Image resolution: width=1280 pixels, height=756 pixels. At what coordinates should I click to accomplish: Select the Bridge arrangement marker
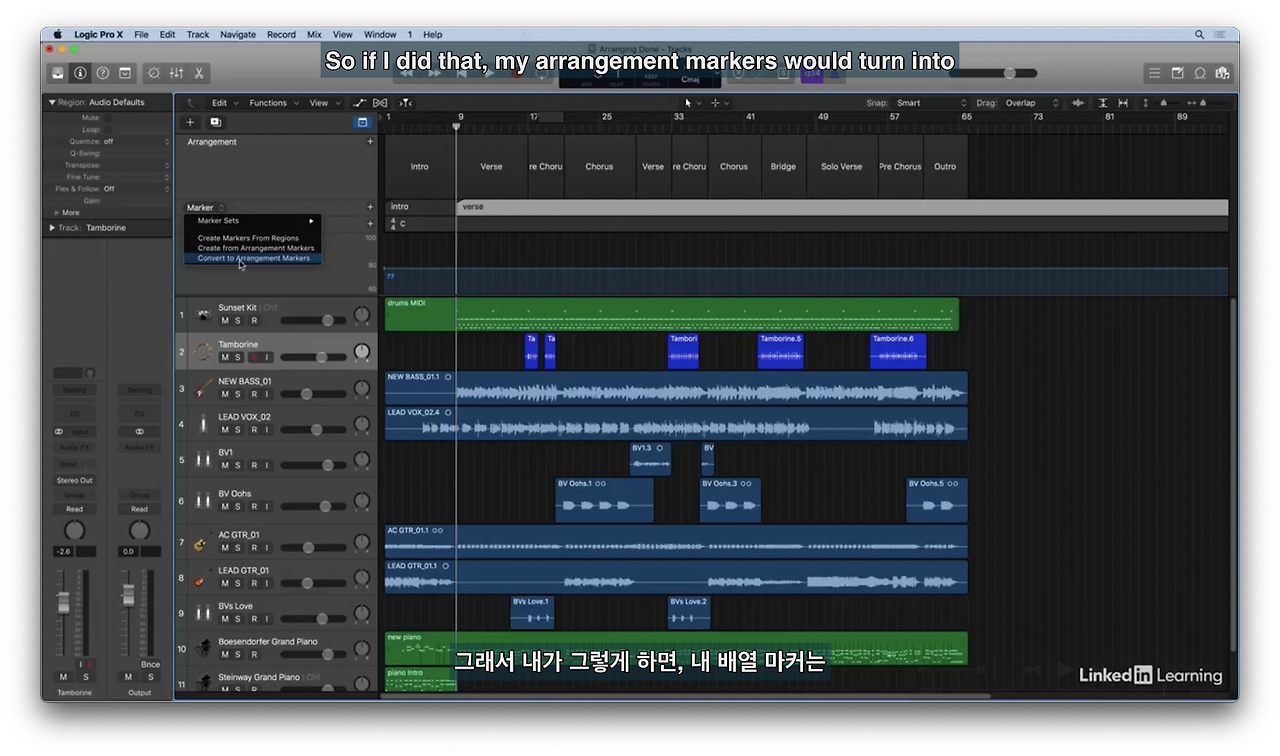tap(783, 167)
